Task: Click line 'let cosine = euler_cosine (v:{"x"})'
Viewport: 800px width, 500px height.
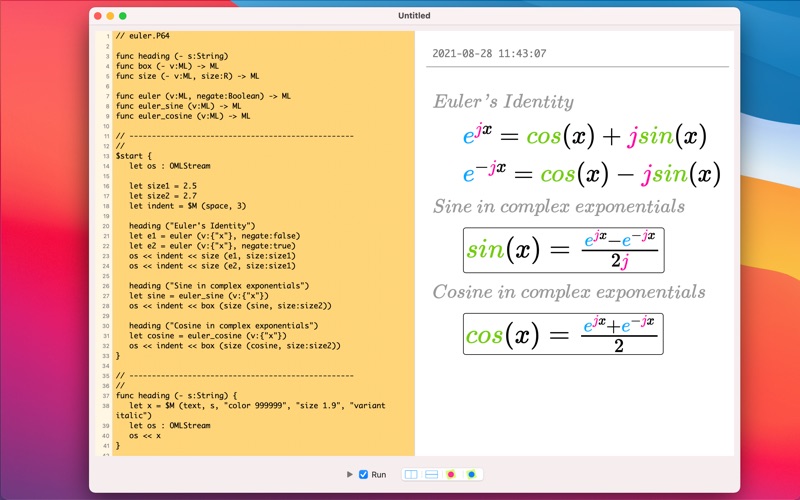Action: coord(208,336)
